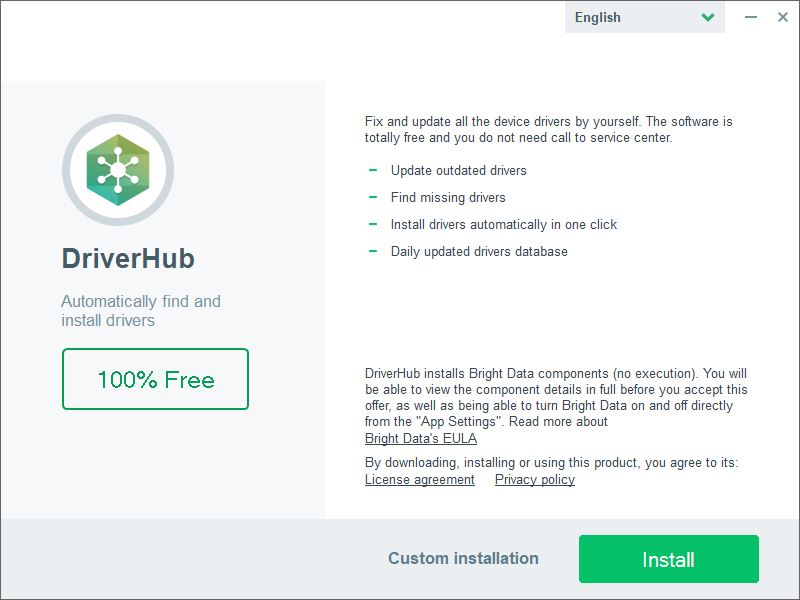Click 'Find missing drivers' feature text
This screenshot has height=600, width=800.
448,197
